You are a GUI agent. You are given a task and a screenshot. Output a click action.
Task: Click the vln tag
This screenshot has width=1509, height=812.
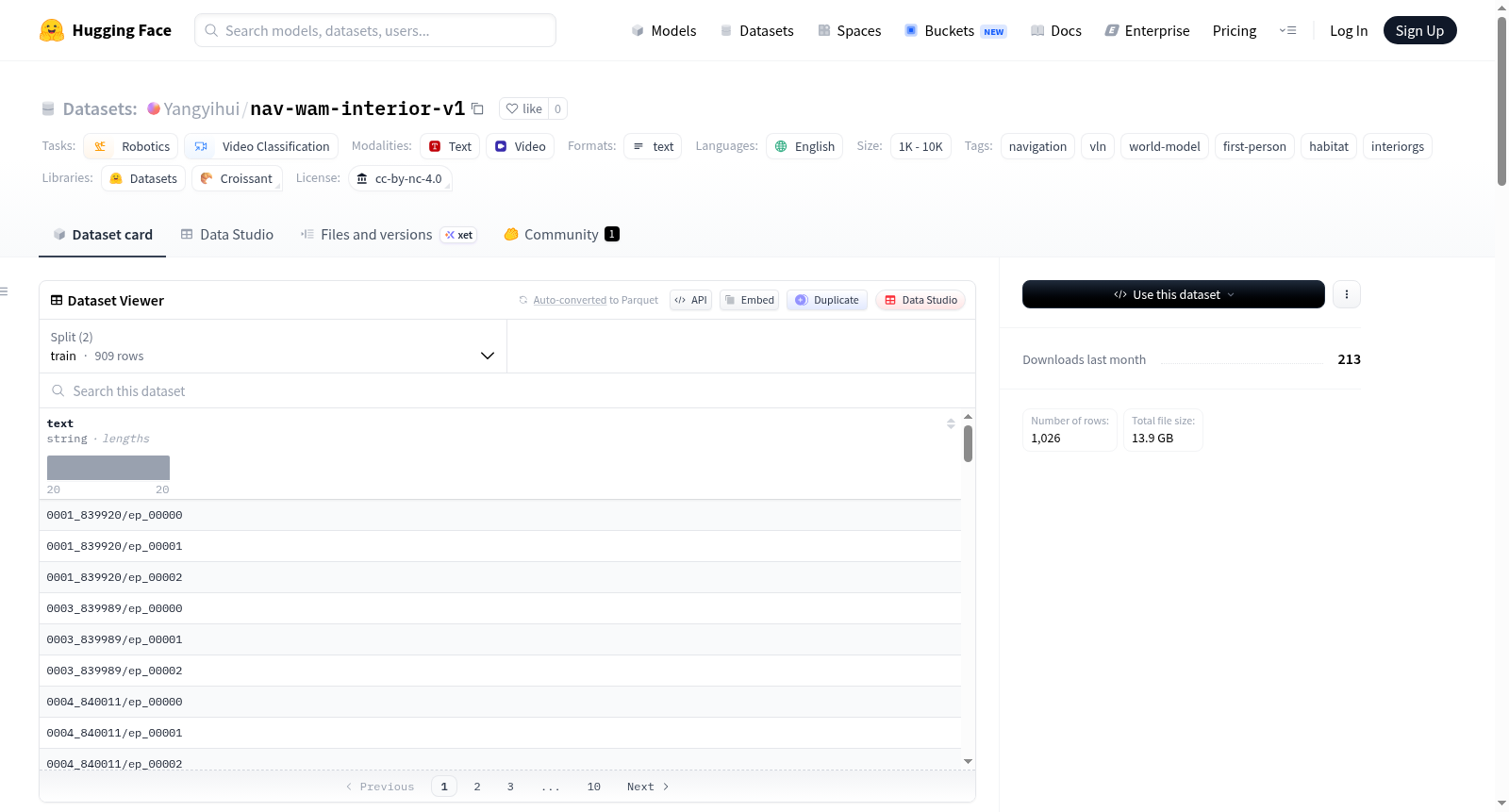(x=1098, y=146)
